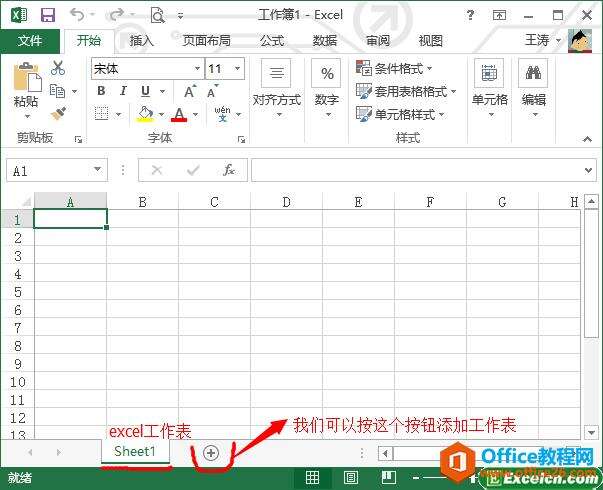This screenshot has height=490, width=603.
Task: Toggle Bold formatting
Action: tap(101, 91)
